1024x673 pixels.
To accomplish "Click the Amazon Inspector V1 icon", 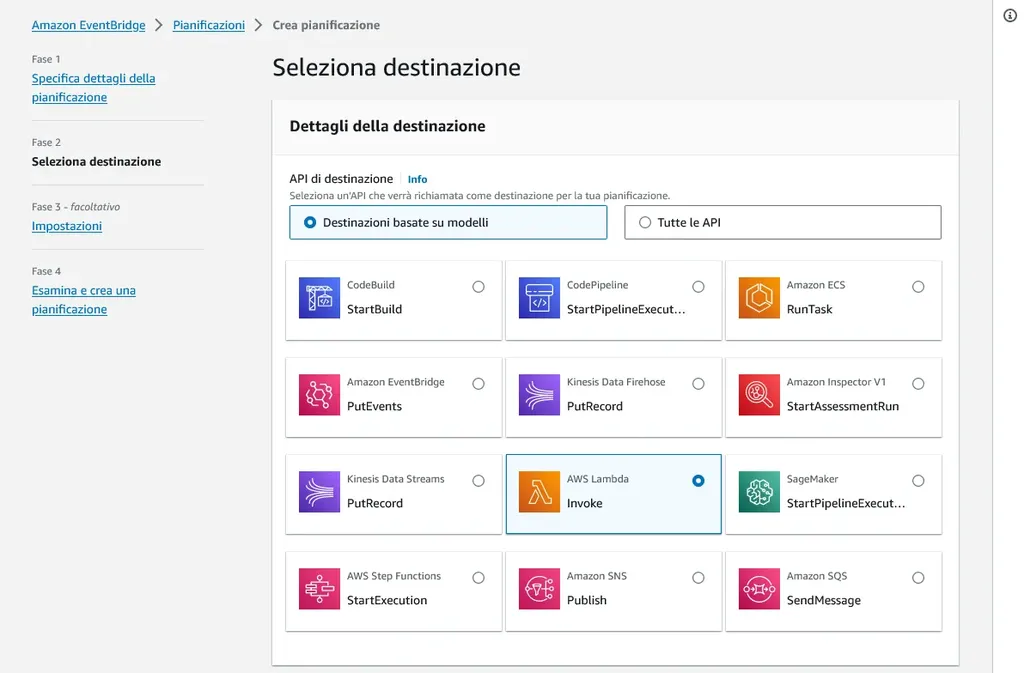I will tap(759, 395).
